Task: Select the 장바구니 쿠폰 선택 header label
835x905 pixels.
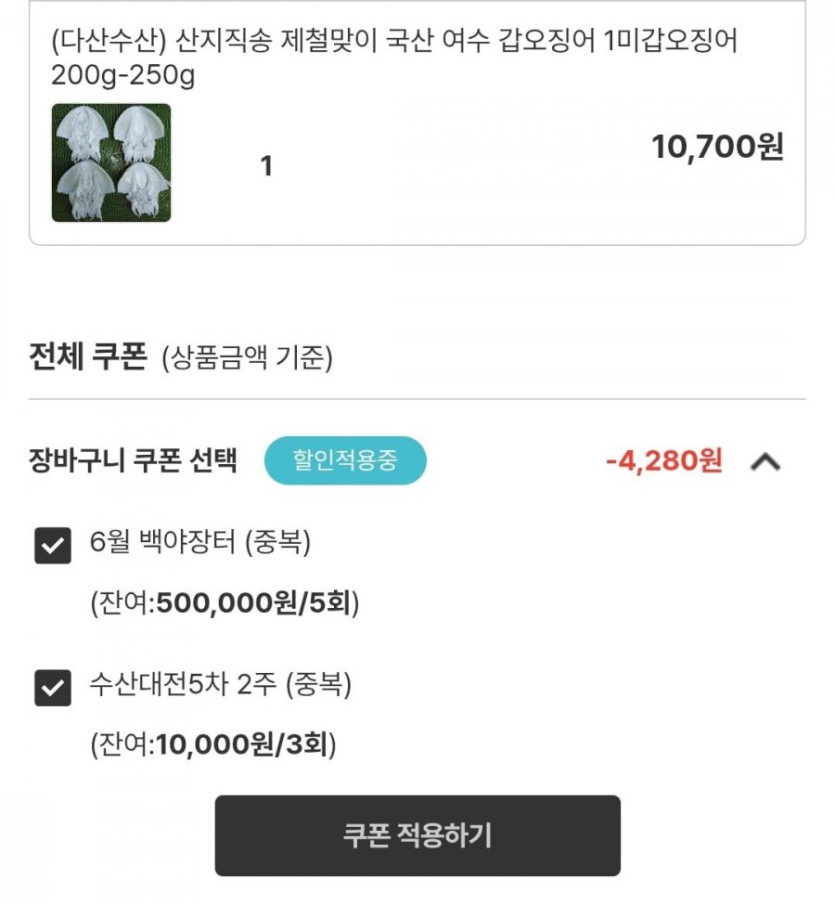Action: [x=134, y=462]
